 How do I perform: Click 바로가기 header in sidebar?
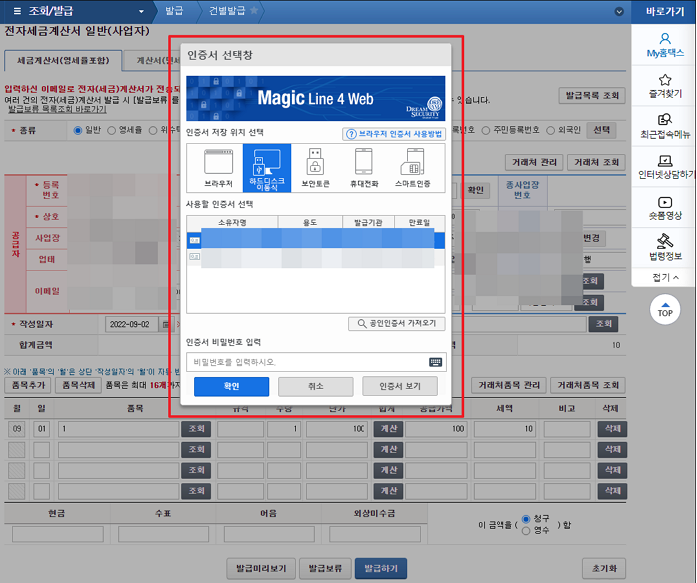pyautogui.click(x=665, y=12)
